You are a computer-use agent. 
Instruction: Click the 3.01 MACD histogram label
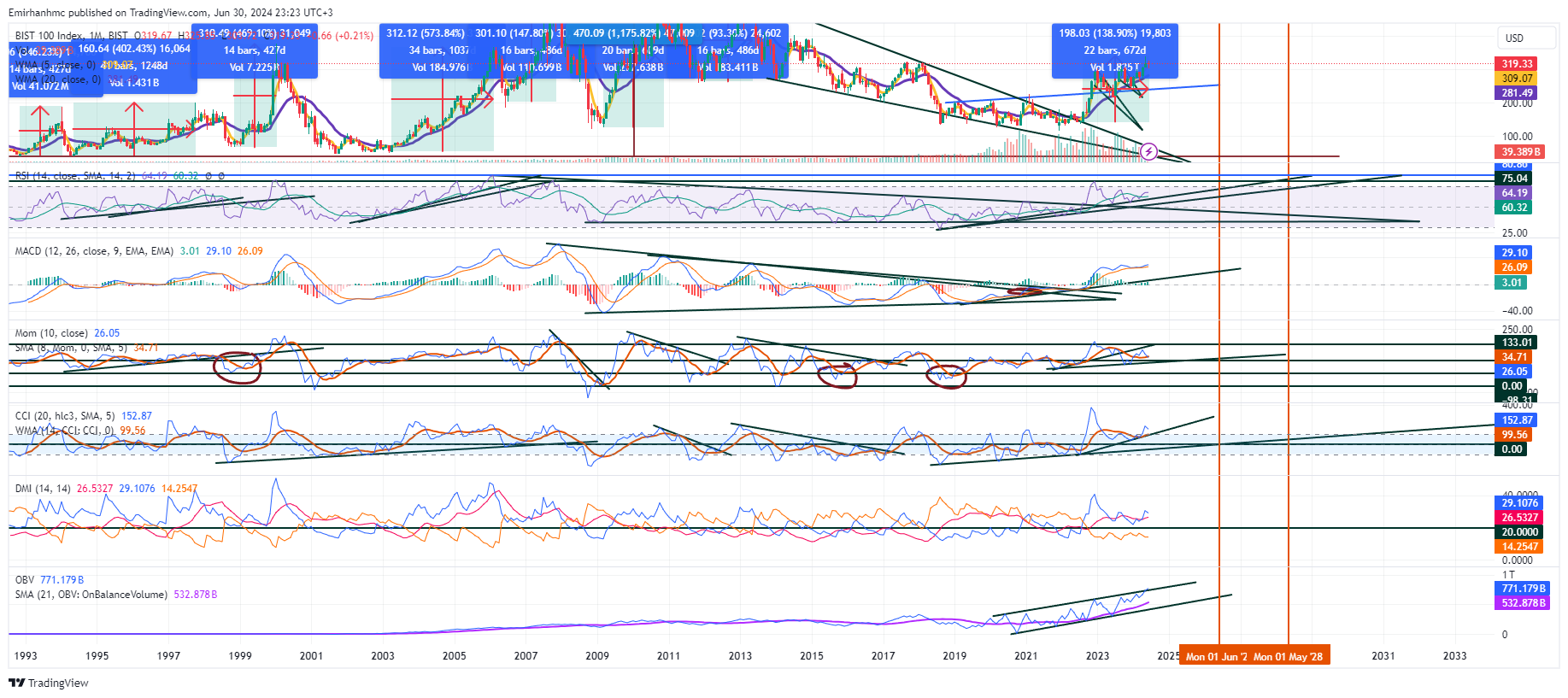coord(1512,283)
